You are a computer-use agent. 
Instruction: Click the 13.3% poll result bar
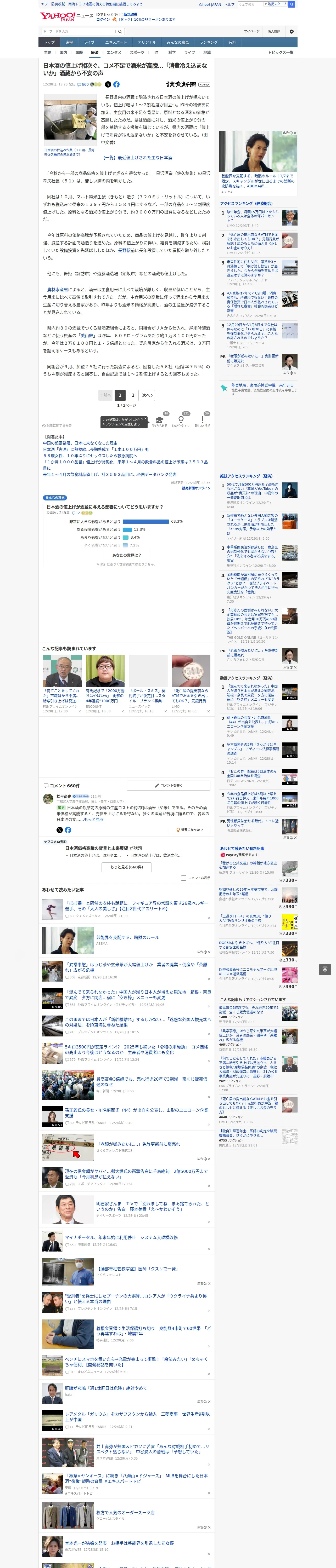(x=127, y=529)
